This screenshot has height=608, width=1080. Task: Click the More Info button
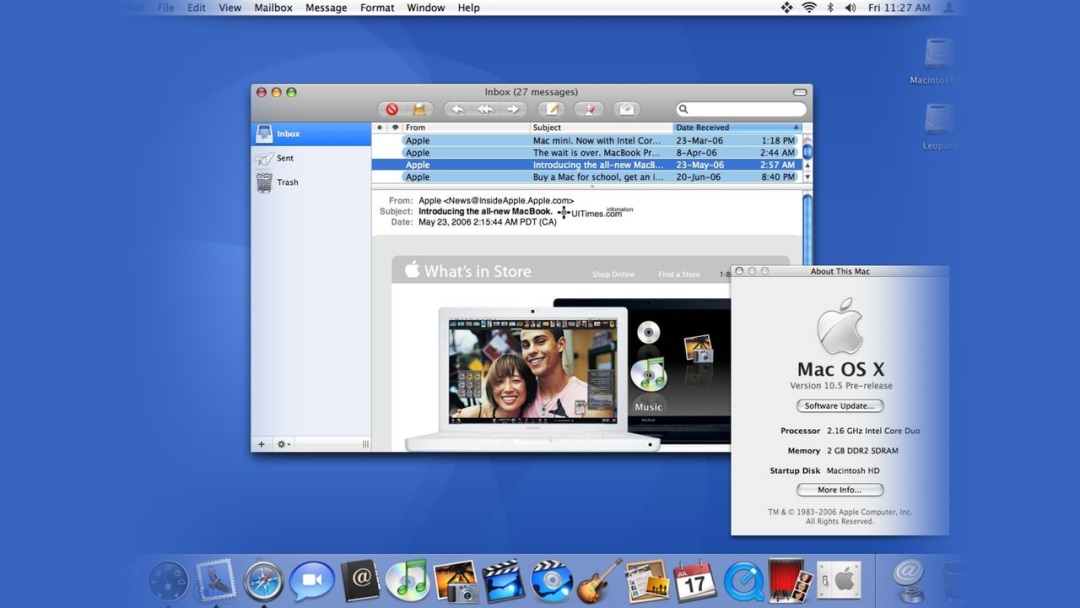[x=840, y=490]
